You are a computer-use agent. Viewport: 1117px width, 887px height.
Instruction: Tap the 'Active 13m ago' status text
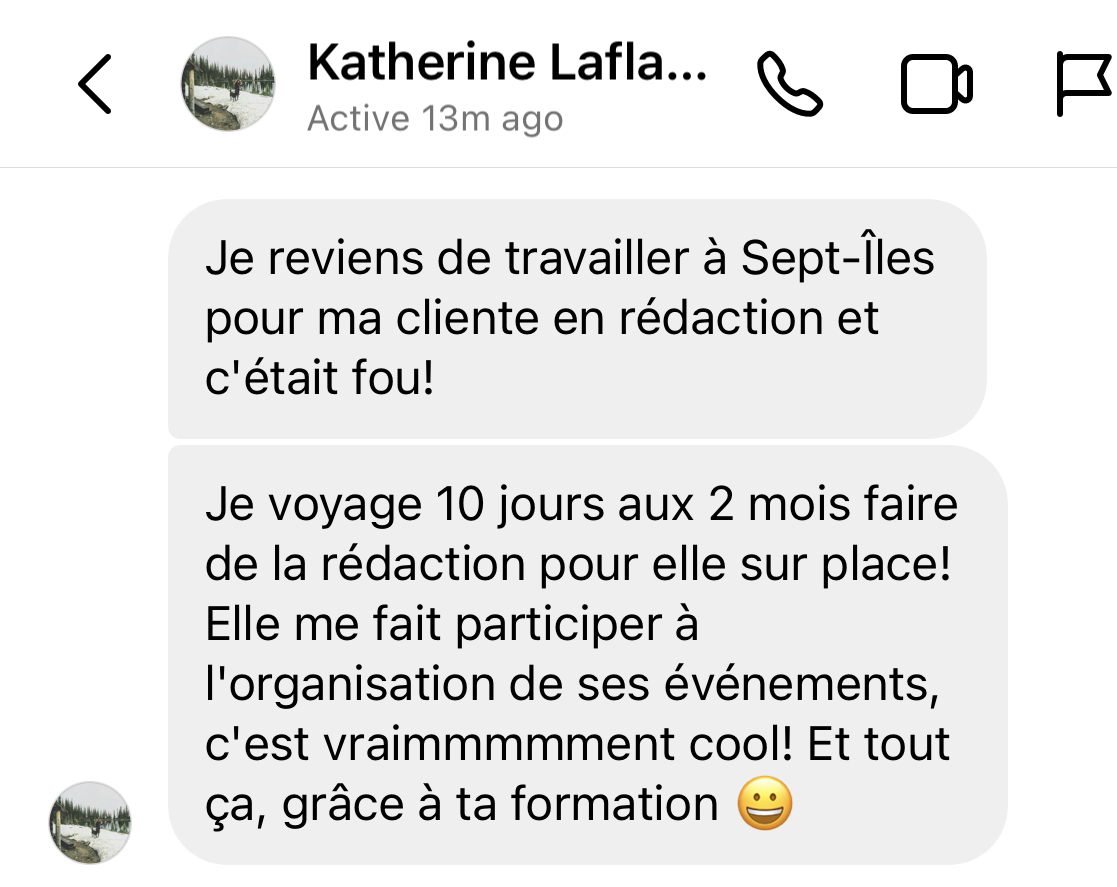435,118
